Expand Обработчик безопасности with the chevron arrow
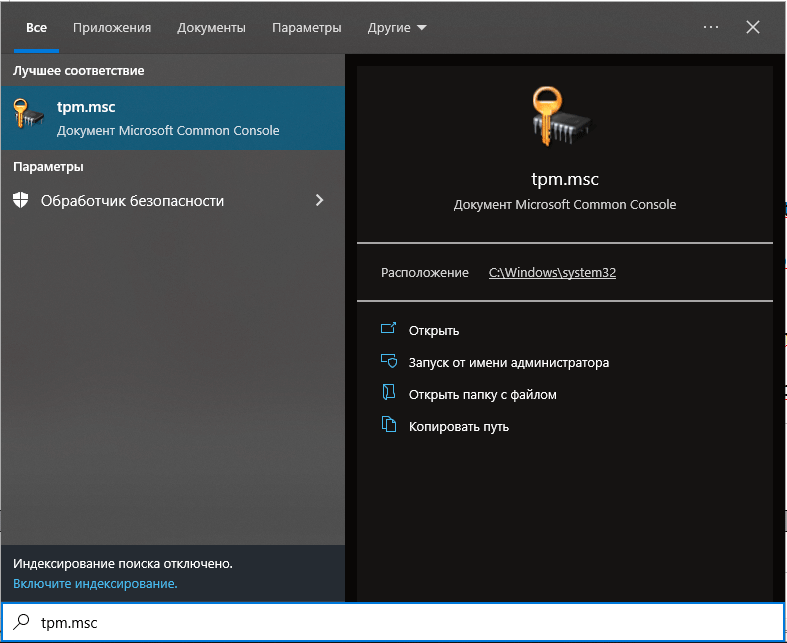 coord(319,200)
